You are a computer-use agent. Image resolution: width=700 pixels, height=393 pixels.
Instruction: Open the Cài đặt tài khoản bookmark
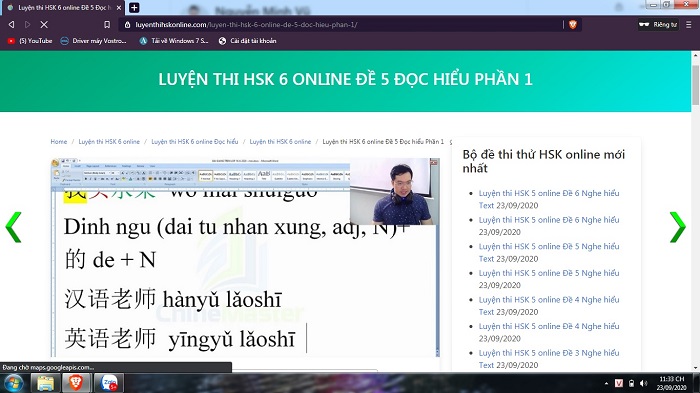click(247, 41)
